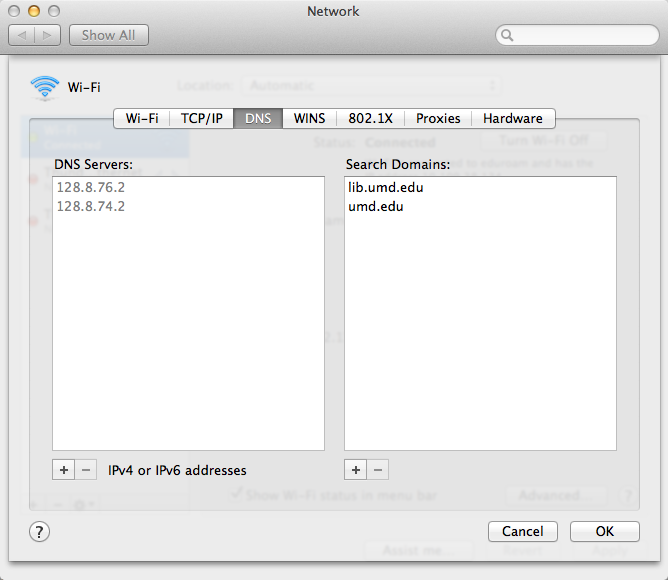The height and width of the screenshot is (580, 668).
Task: Go back with the left arrow button
Action: click(x=23, y=35)
